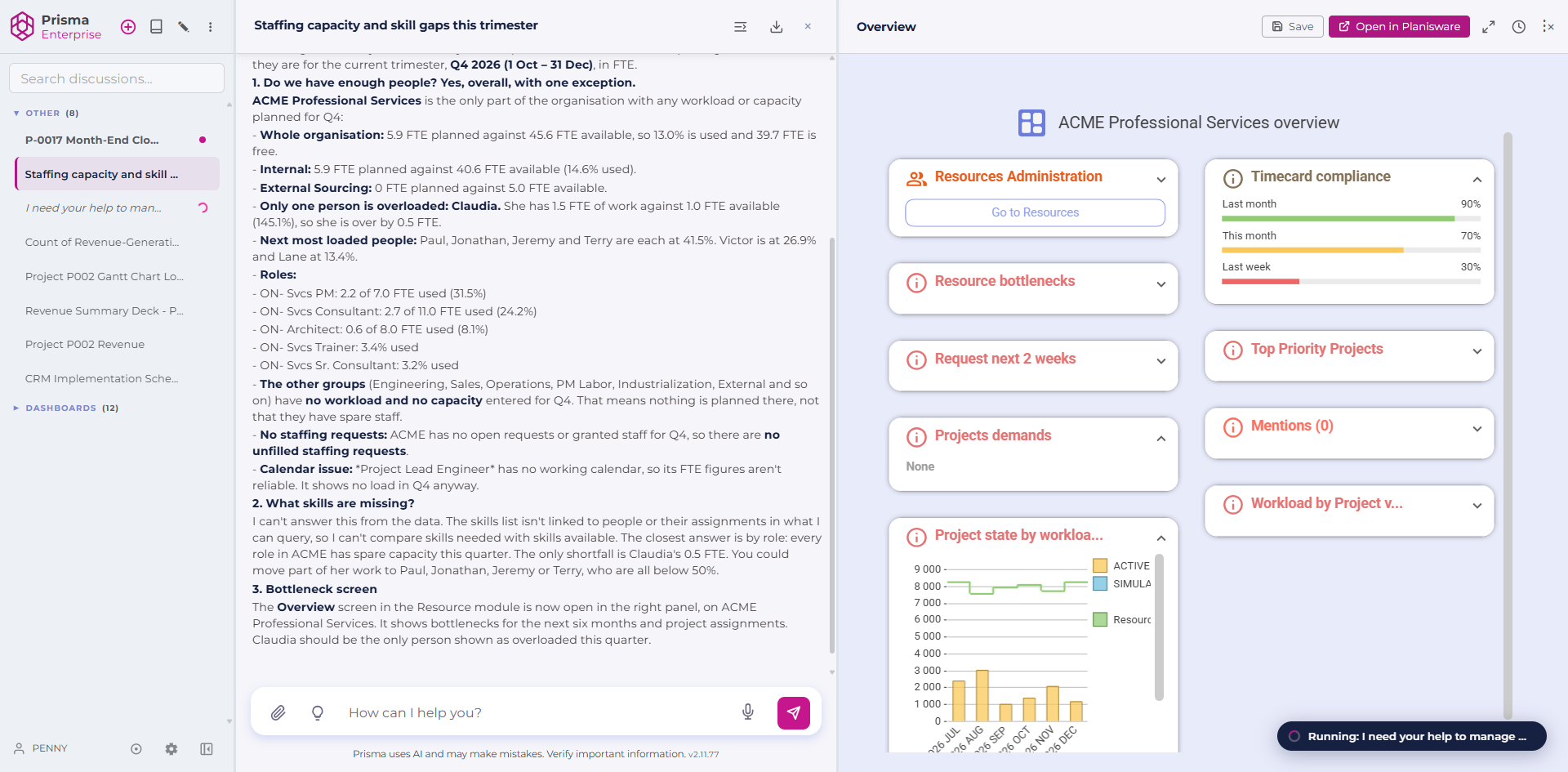The image size is (1568, 772).
Task: Click Go to Resources button
Action: pos(1035,212)
